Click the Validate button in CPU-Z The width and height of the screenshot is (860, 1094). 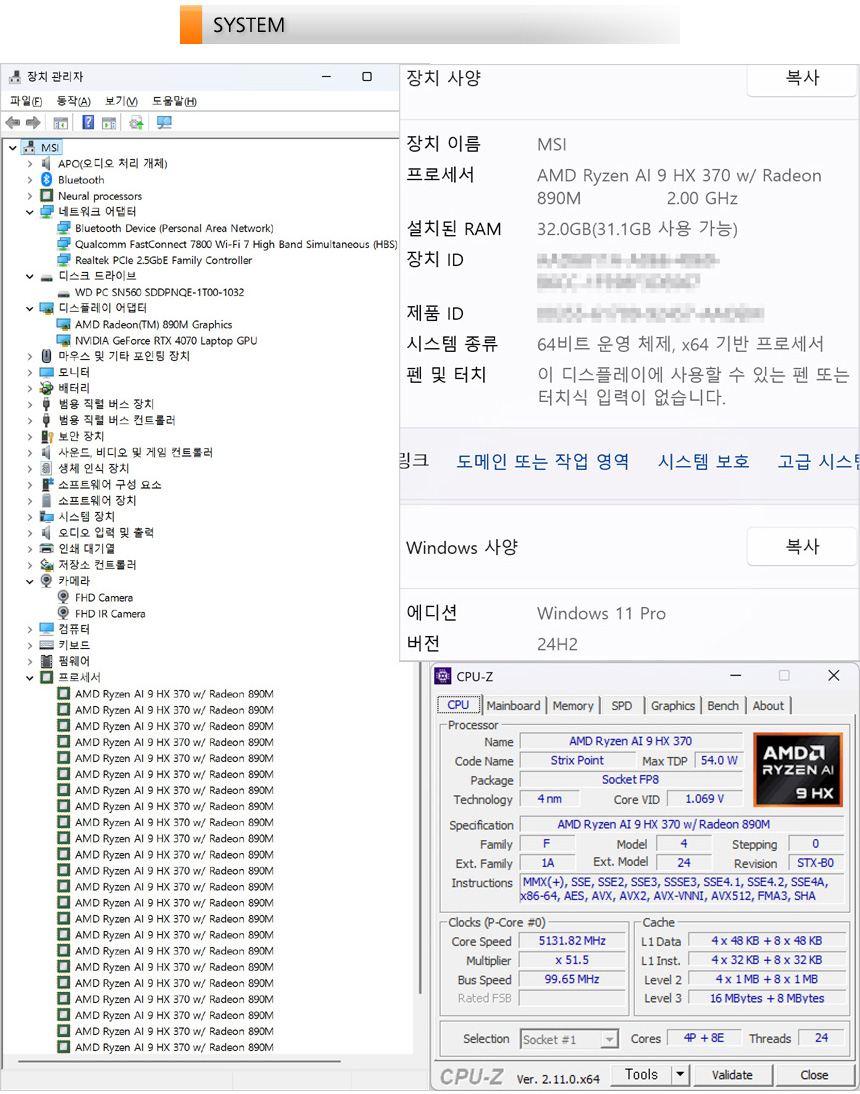(731, 1074)
